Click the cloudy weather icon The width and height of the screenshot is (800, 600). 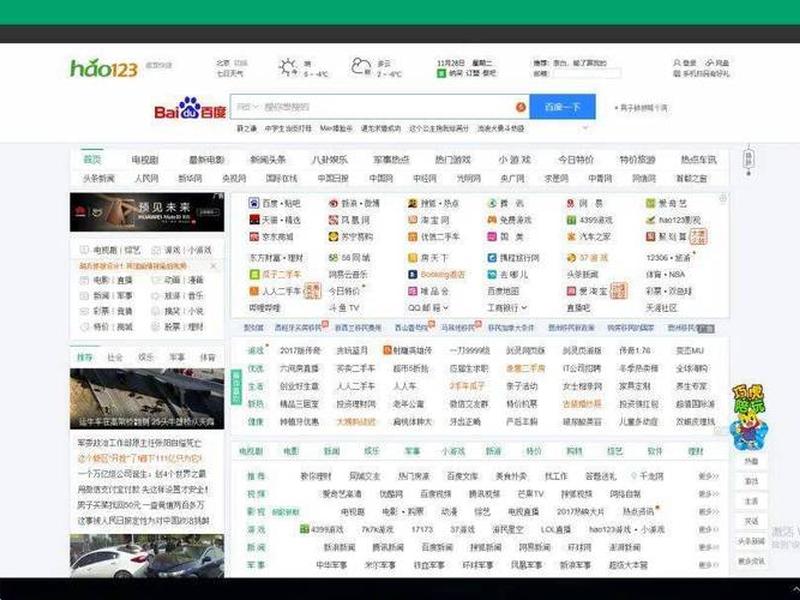(361, 66)
